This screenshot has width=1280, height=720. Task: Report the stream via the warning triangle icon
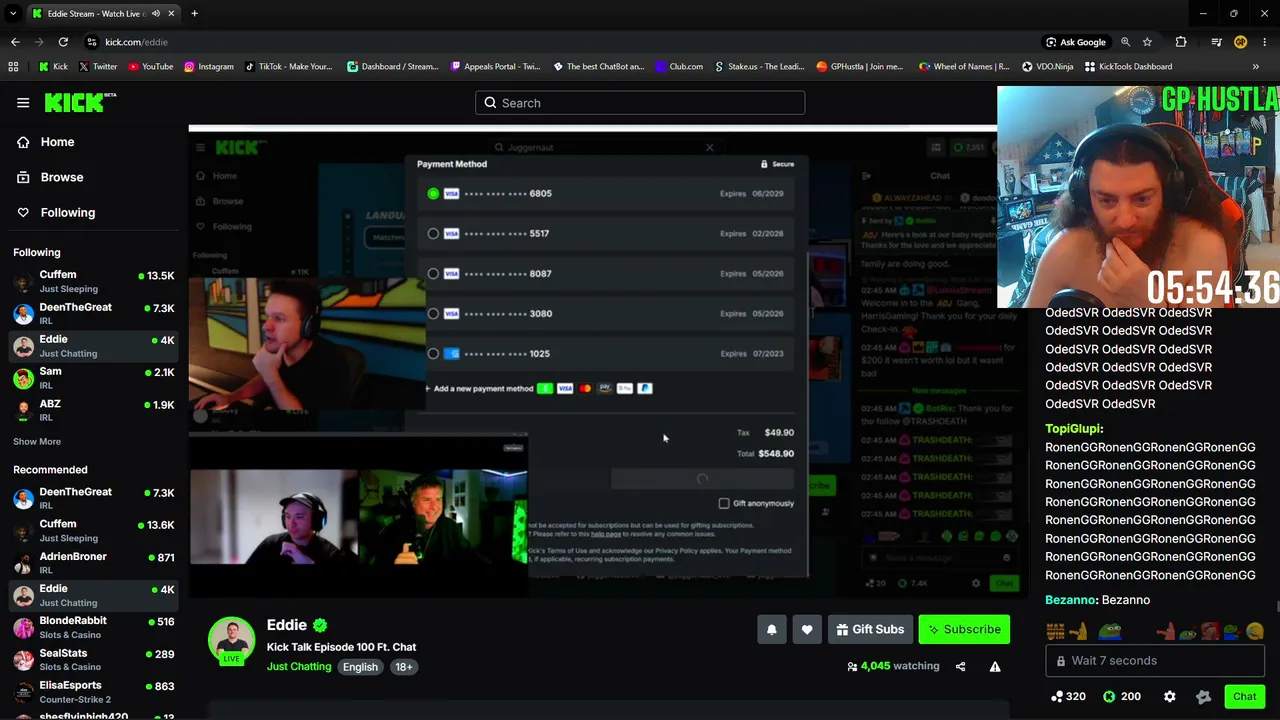coord(995,666)
